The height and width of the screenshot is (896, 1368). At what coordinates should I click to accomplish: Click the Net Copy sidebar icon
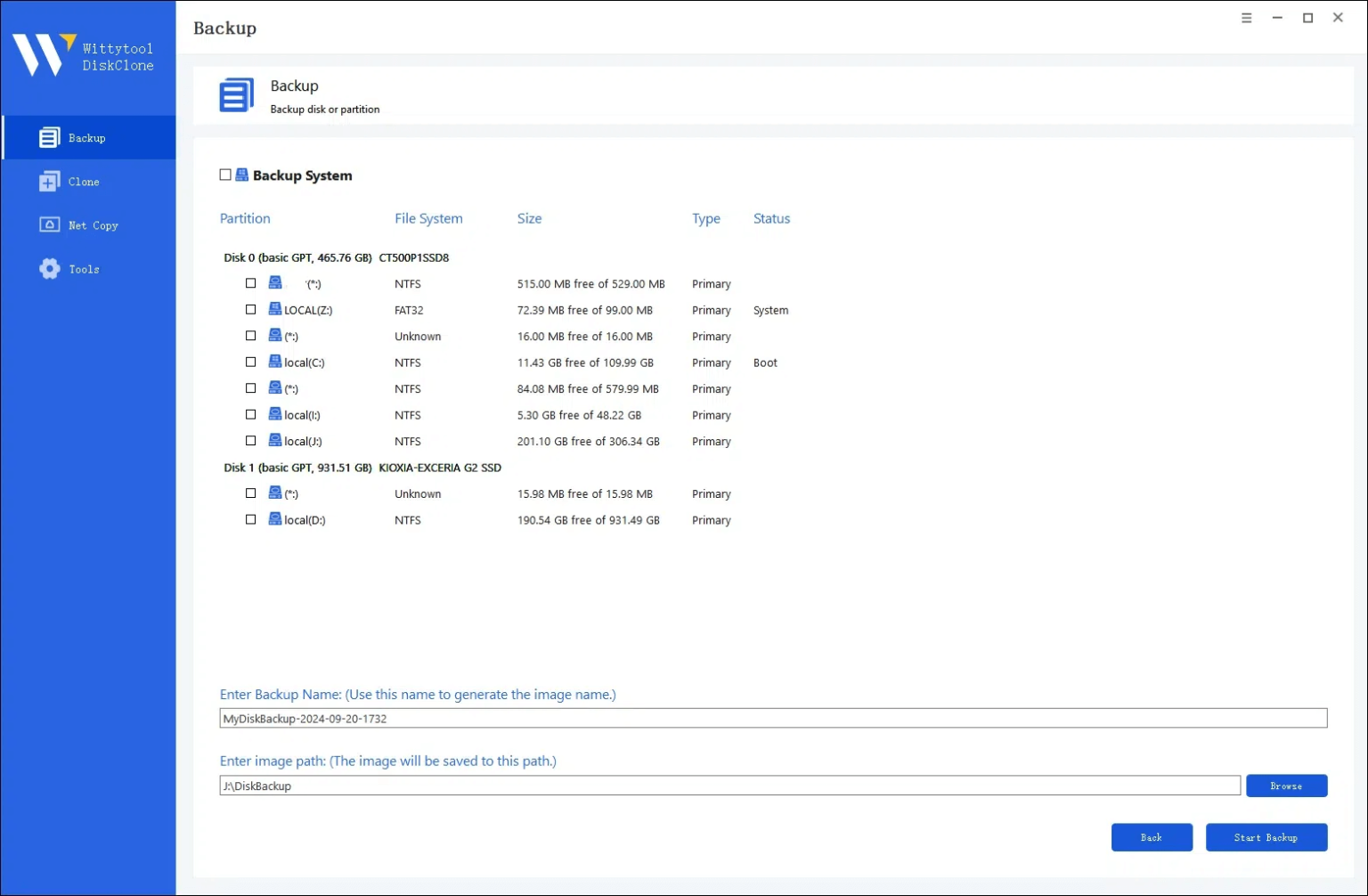[49, 225]
